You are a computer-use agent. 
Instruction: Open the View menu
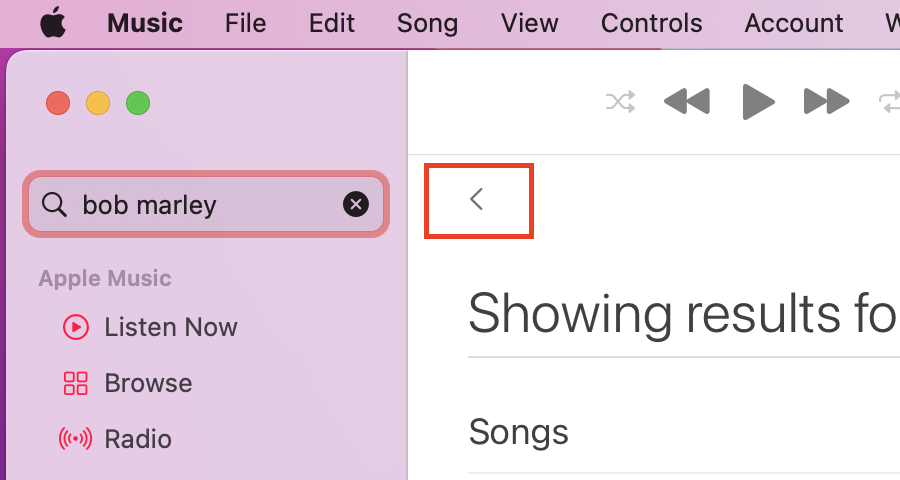(x=530, y=24)
